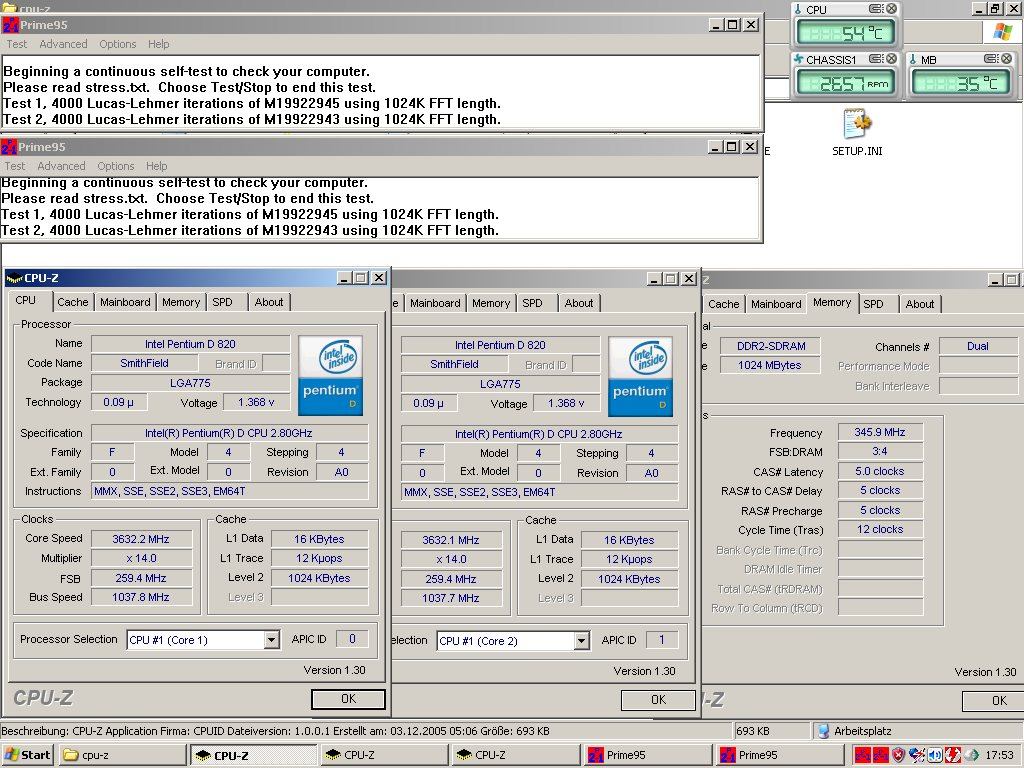Click the Bus Speed value 1037.7 MHz
The width and height of the screenshot is (1024, 768).
coord(451,598)
